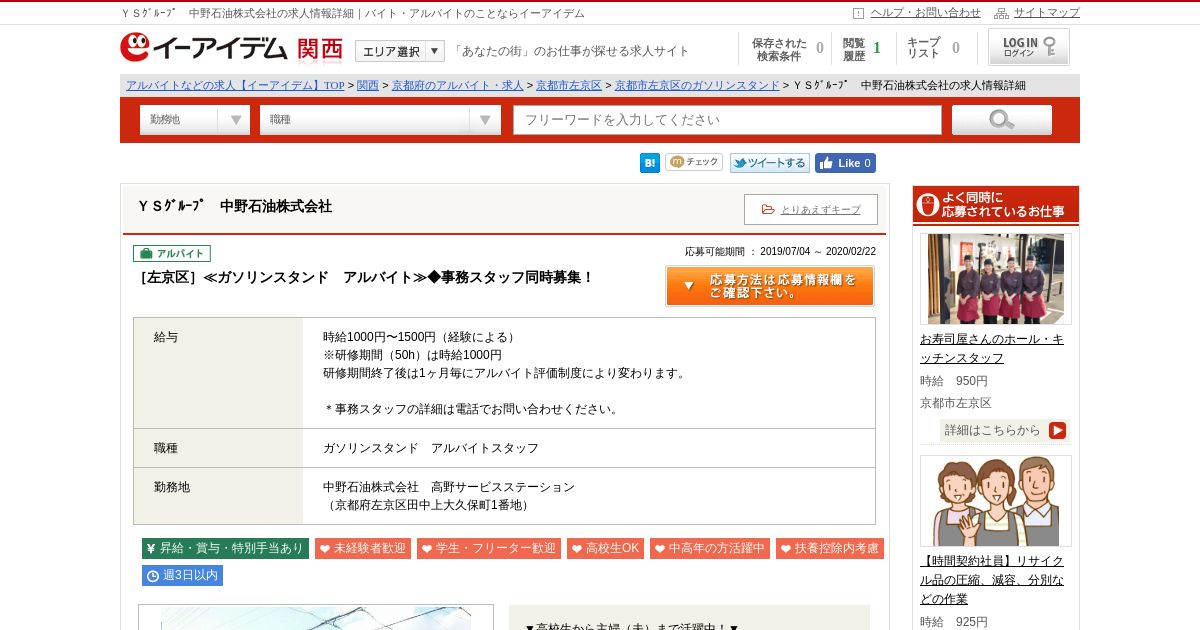The image size is (1200, 630).
Task: Open サイトマップ link
Action: point(1047,13)
